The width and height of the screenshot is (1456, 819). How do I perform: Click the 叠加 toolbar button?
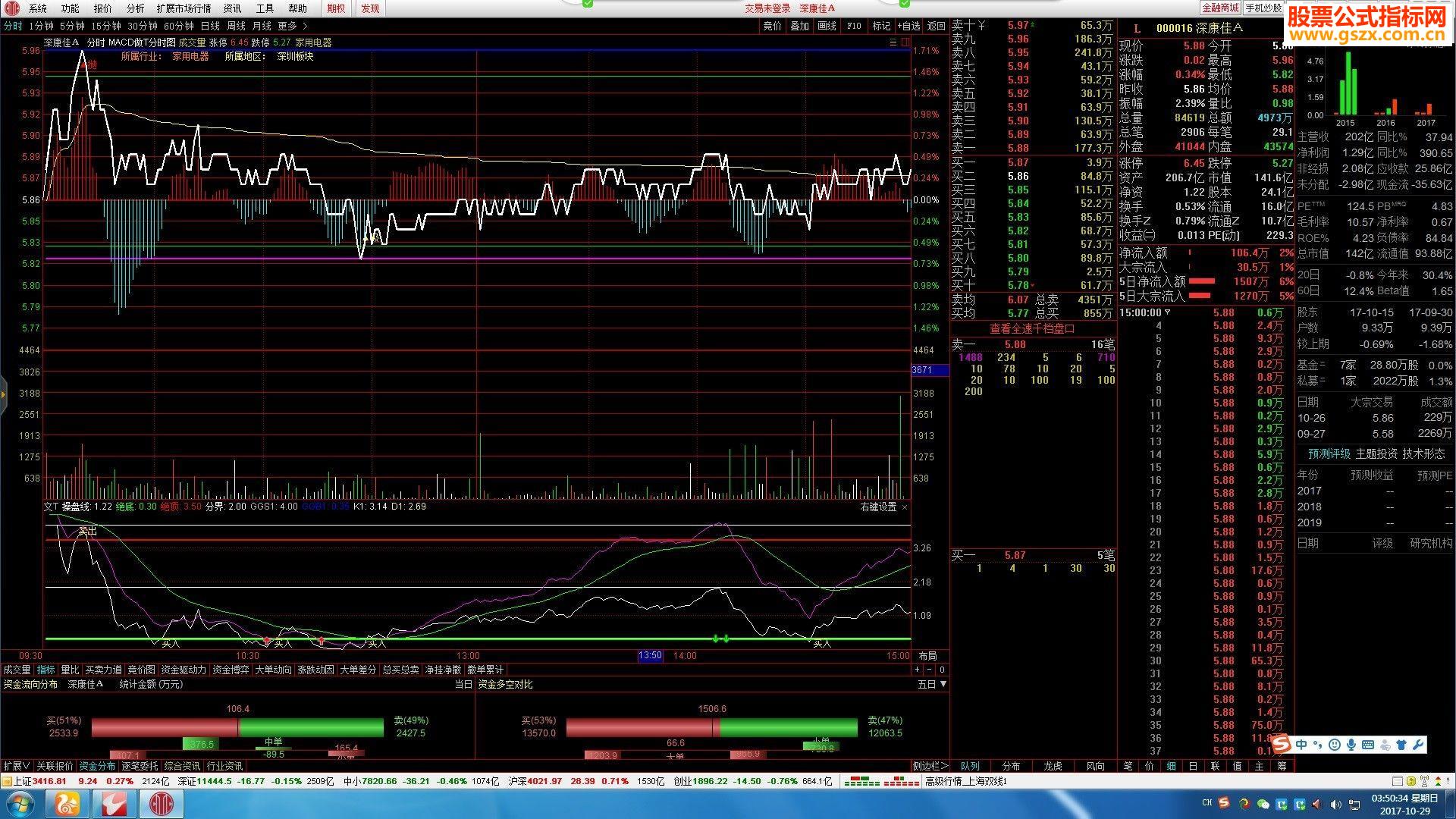799,26
